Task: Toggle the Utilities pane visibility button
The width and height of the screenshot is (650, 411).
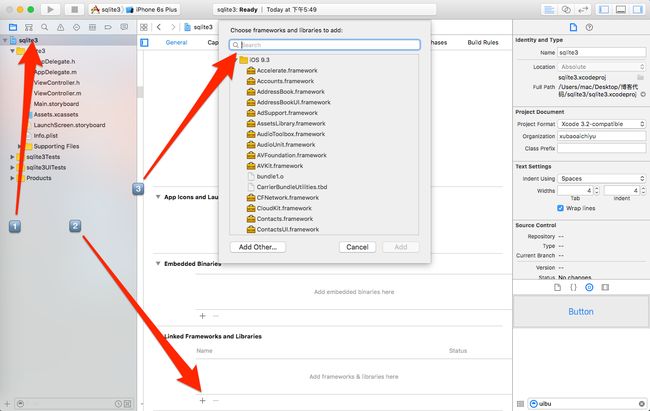Action: tap(638, 10)
